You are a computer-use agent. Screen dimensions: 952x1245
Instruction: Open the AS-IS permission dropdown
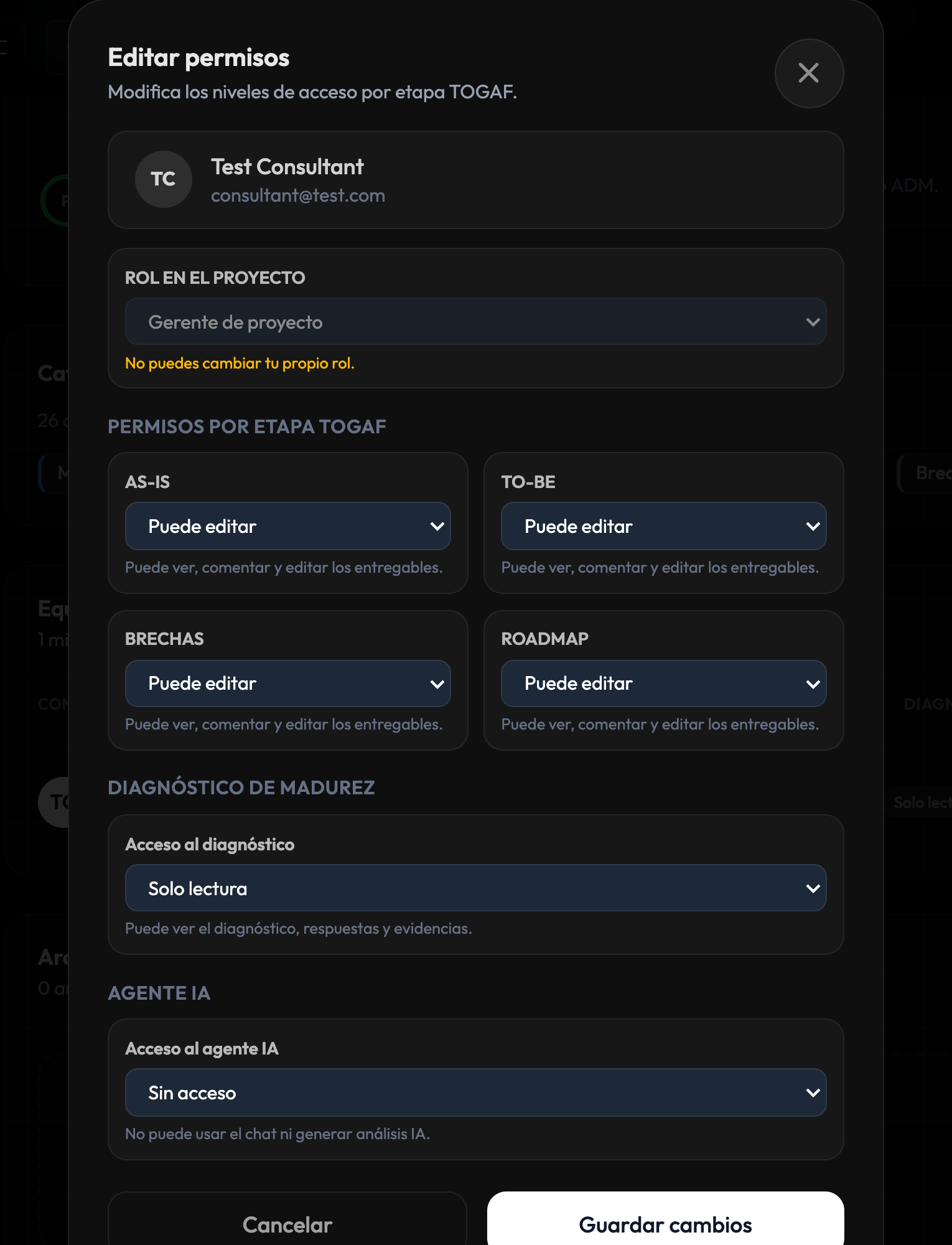[287, 526]
